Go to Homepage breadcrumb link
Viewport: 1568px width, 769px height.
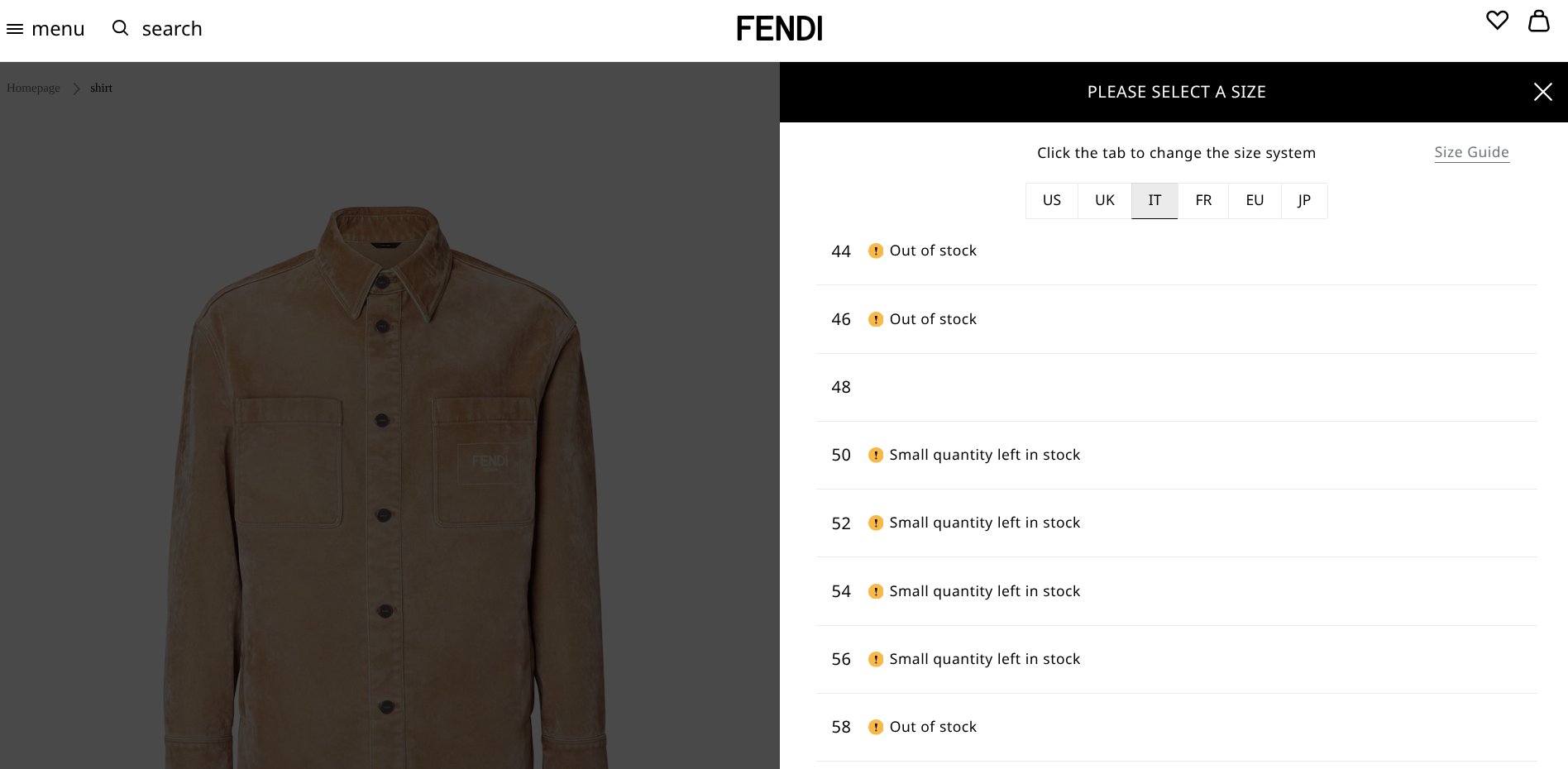(x=33, y=88)
